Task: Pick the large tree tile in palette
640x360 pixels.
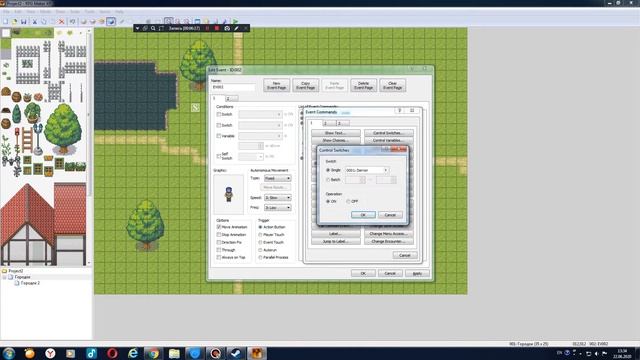Action: point(62,129)
